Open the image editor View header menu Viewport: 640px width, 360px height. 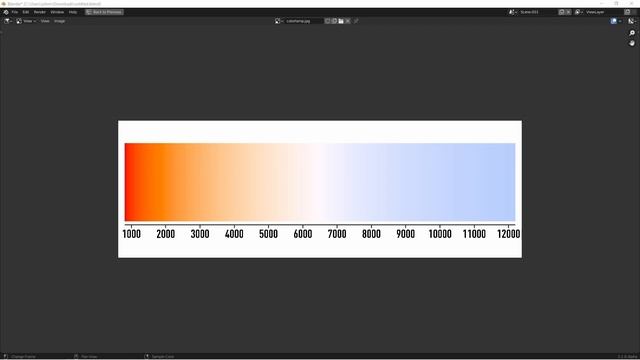[x=45, y=21]
